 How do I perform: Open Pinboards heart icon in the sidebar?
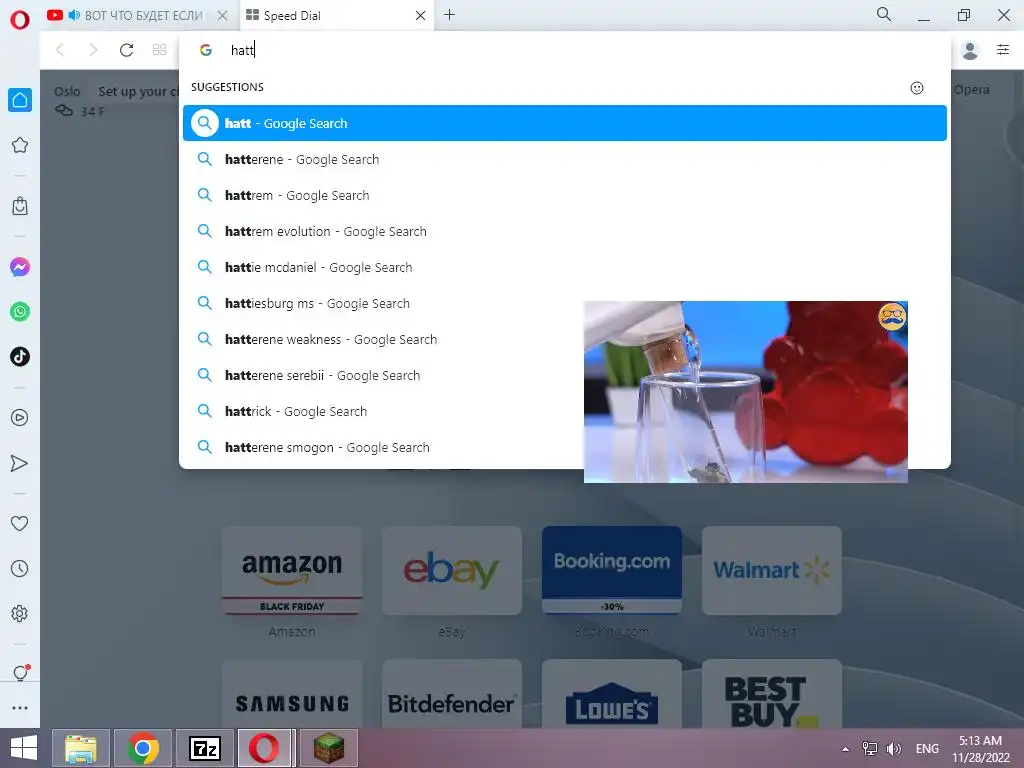point(20,523)
